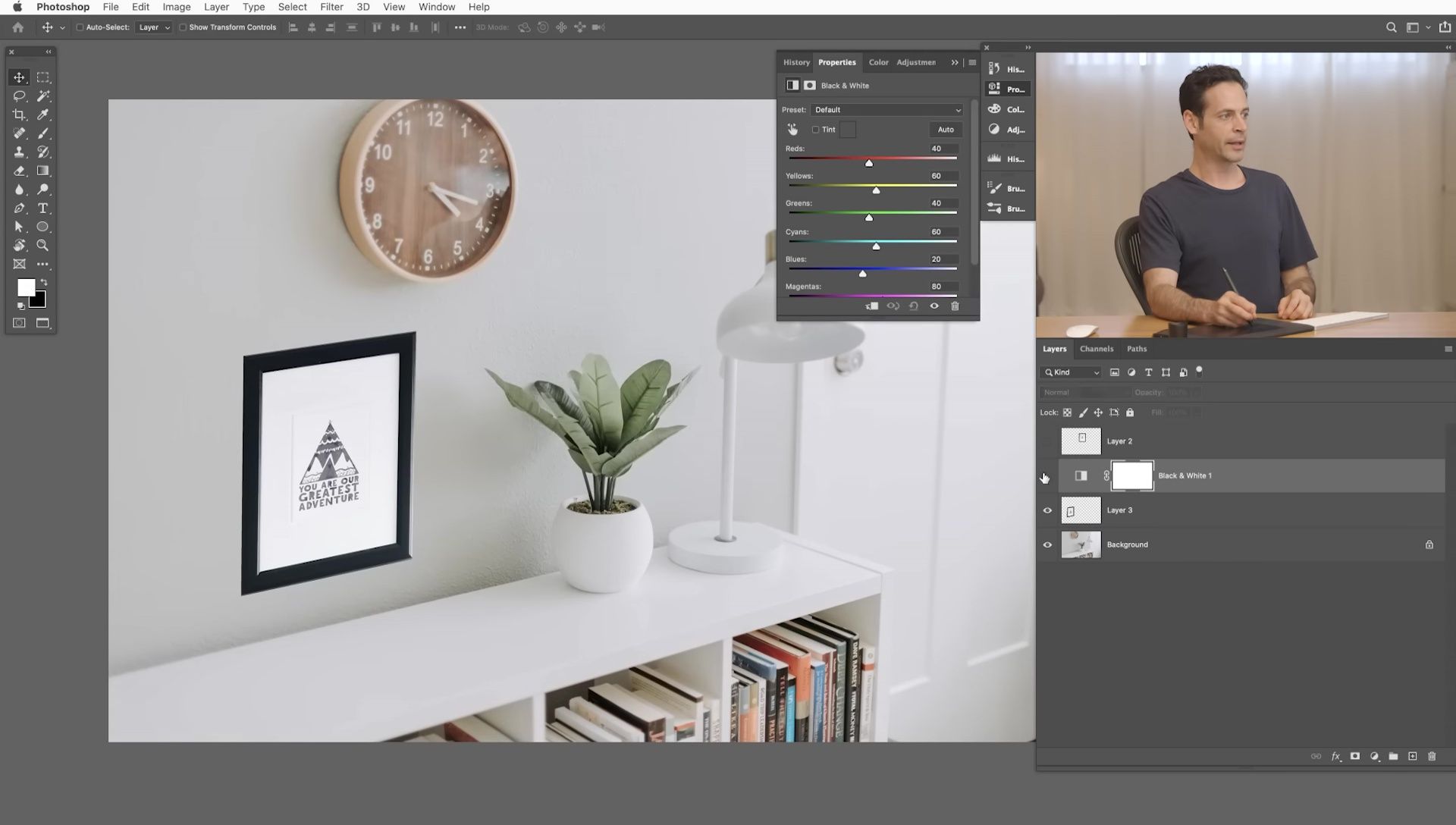Add layer mask at Layers panel bottom
Image resolution: width=1456 pixels, height=825 pixels.
(1355, 757)
